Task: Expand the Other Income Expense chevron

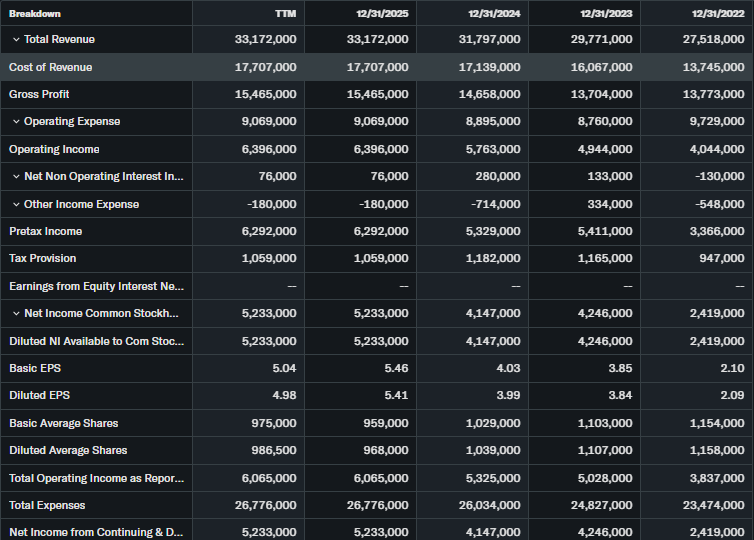Action: 16,204
